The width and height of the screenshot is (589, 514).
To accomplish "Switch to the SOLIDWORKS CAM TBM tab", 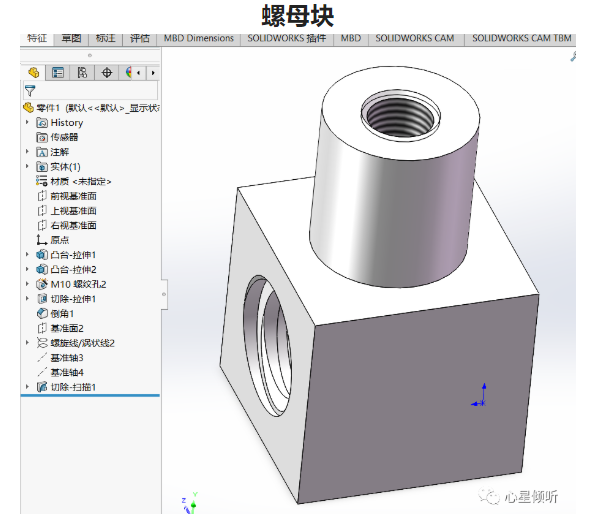I will tap(522, 38).
